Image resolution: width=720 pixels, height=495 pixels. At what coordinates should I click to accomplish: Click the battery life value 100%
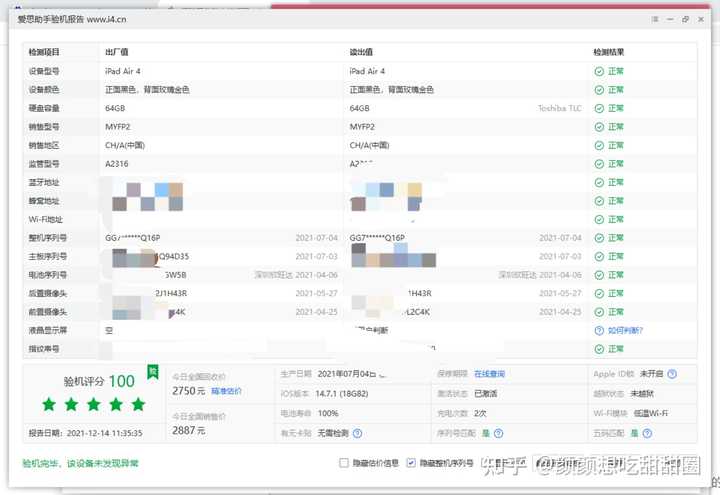click(x=328, y=413)
